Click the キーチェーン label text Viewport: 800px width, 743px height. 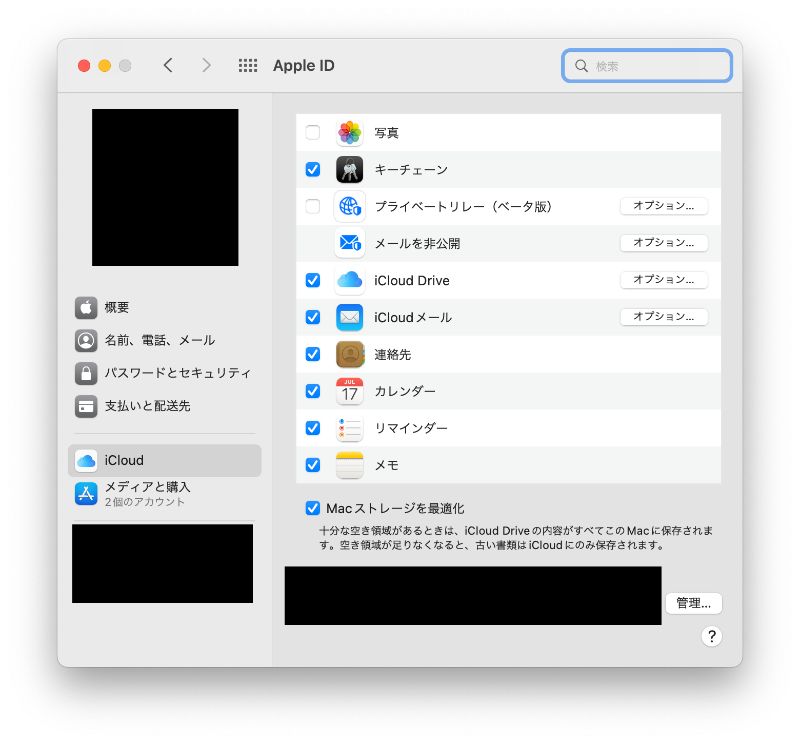pyautogui.click(x=411, y=169)
